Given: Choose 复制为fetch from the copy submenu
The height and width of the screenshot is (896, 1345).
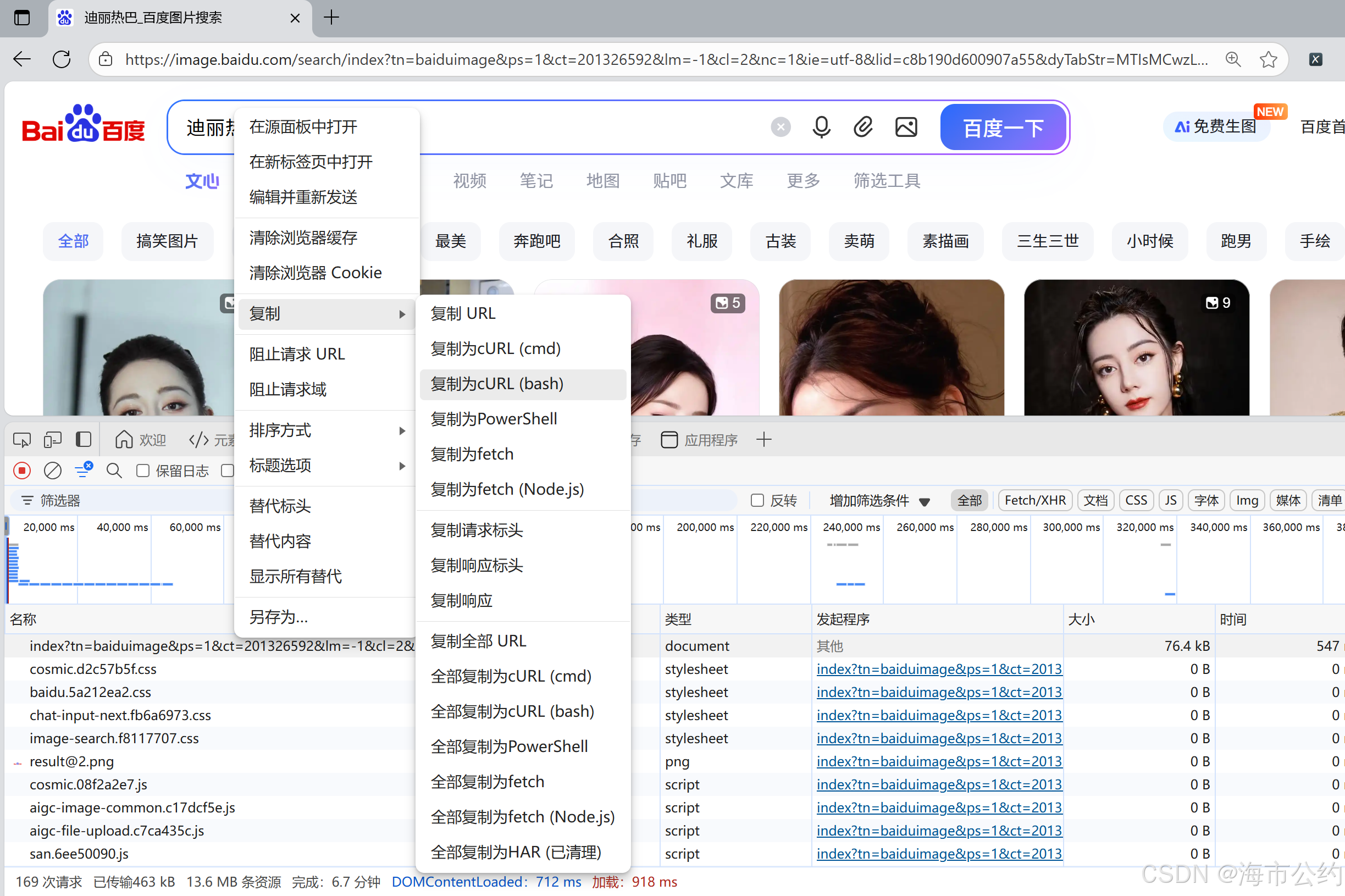Looking at the screenshot, I should click(x=472, y=453).
